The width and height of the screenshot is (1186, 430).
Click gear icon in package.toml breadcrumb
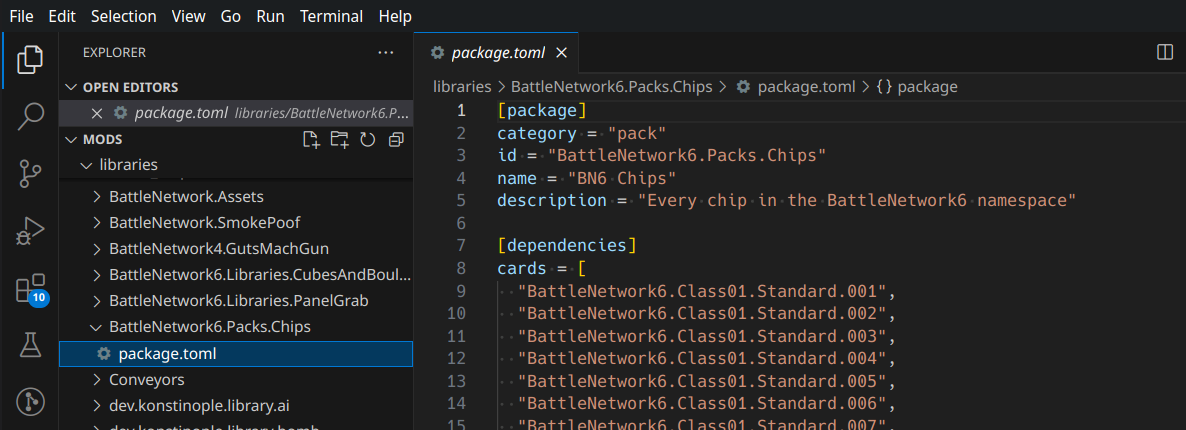[x=744, y=87]
